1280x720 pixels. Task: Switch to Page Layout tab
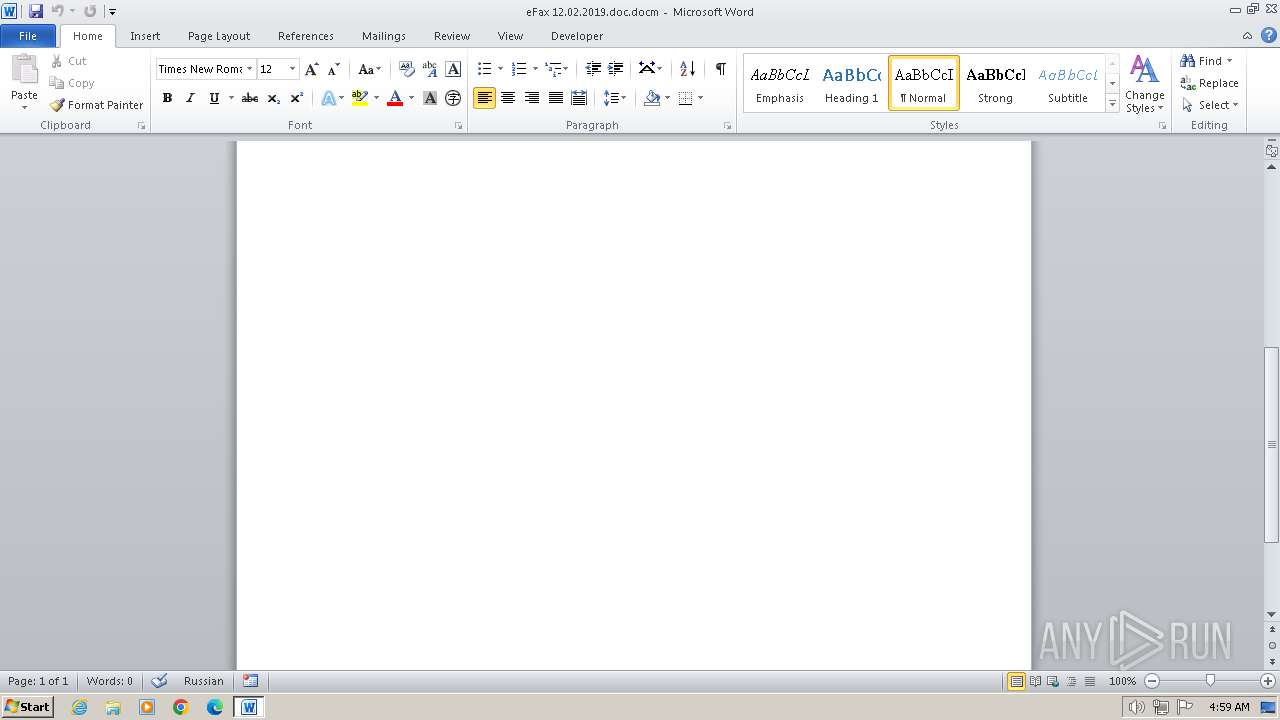(x=219, y=36)
